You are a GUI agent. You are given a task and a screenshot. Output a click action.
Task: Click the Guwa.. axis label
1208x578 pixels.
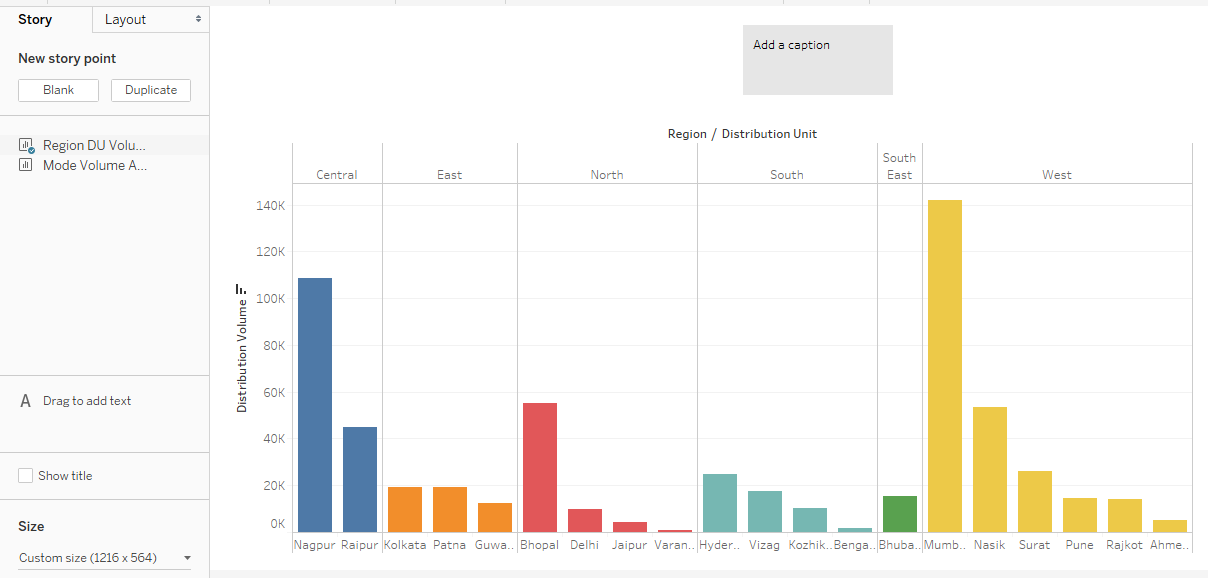[x=495, y=546]
